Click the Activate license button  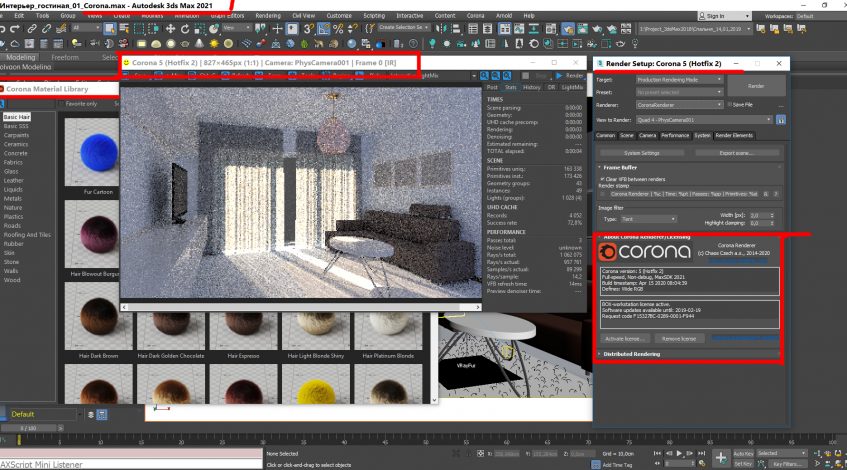tap(627, 339)
